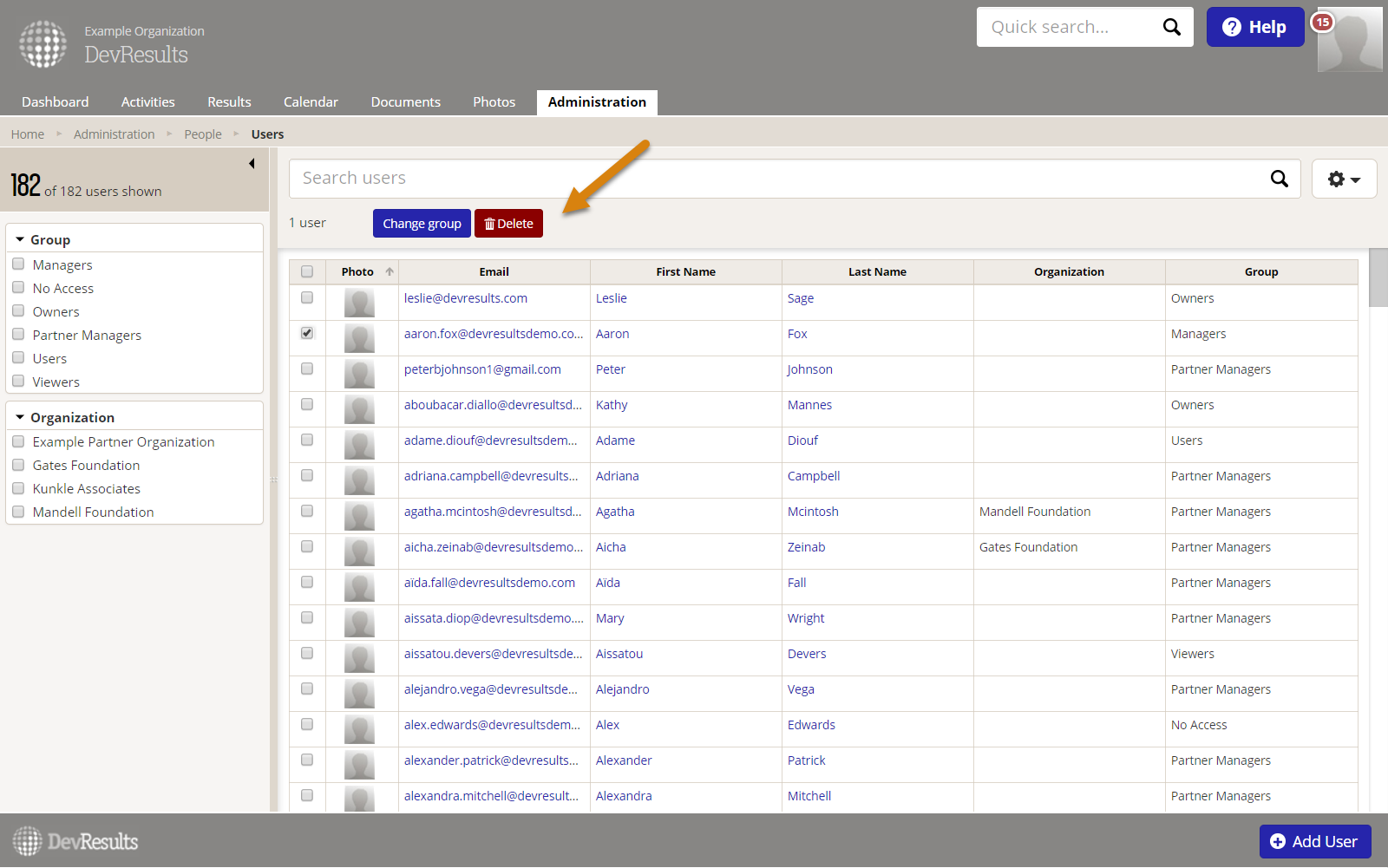Viewport: 1388px width, 868px height.
Task: Click the DevResults globe logo in header
Action: point(43,44)
